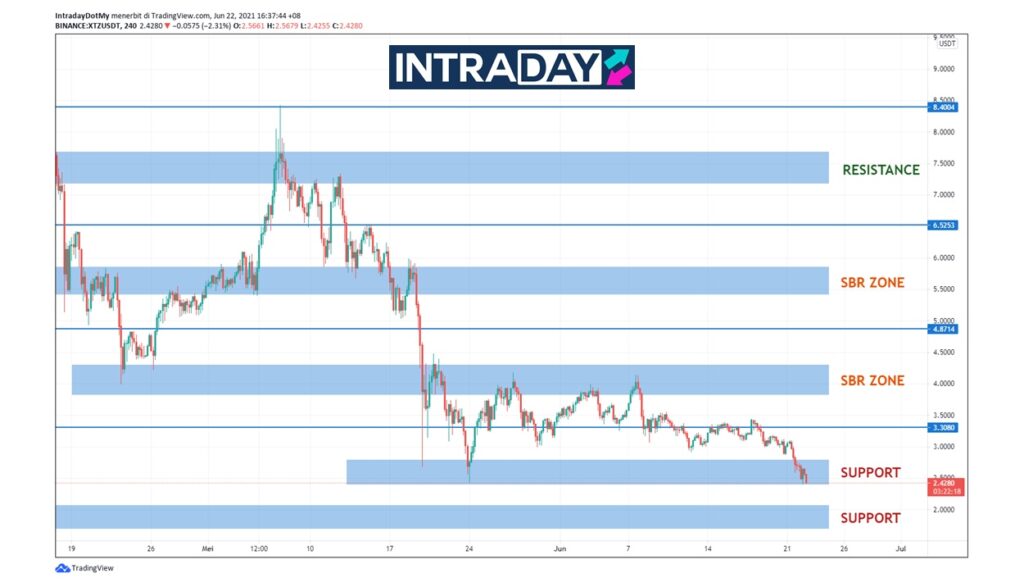
Task: Select the 8.4004 price level label
Action: (943, 107)
